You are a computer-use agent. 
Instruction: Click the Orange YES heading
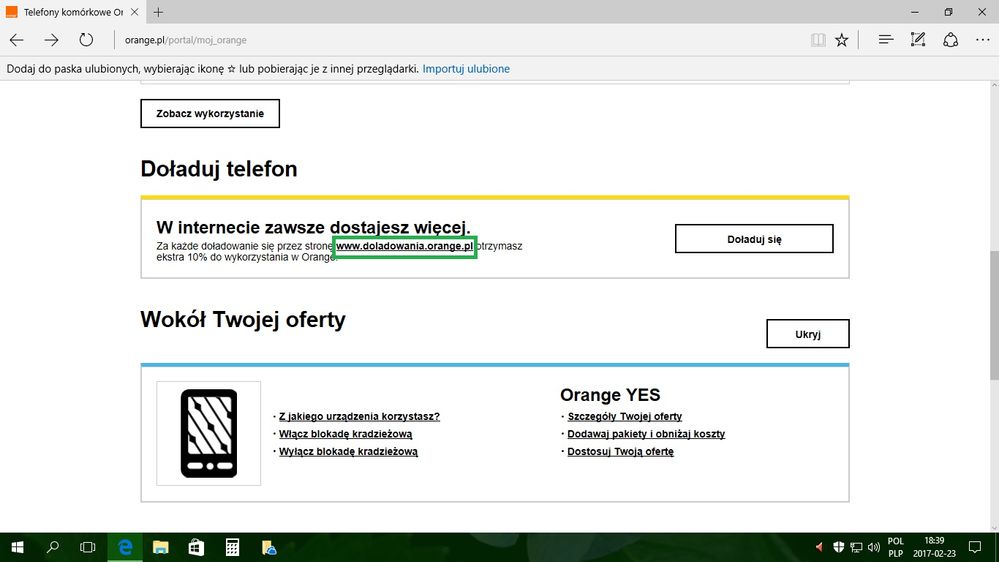point(610,395)
